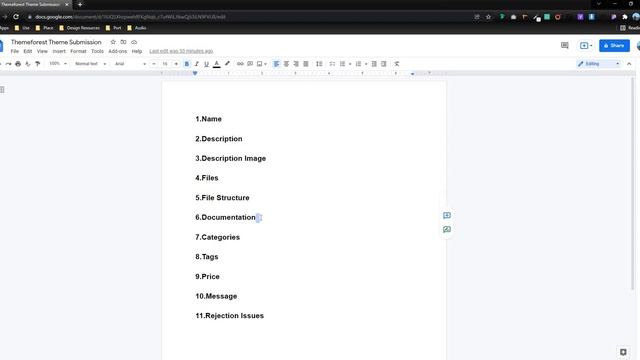Open a new browser tab

[80, 4]
